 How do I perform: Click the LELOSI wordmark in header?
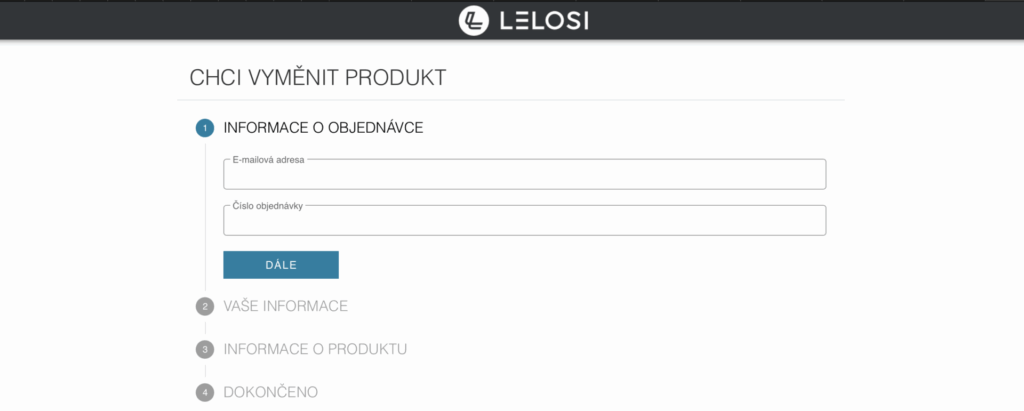[544, 21]
